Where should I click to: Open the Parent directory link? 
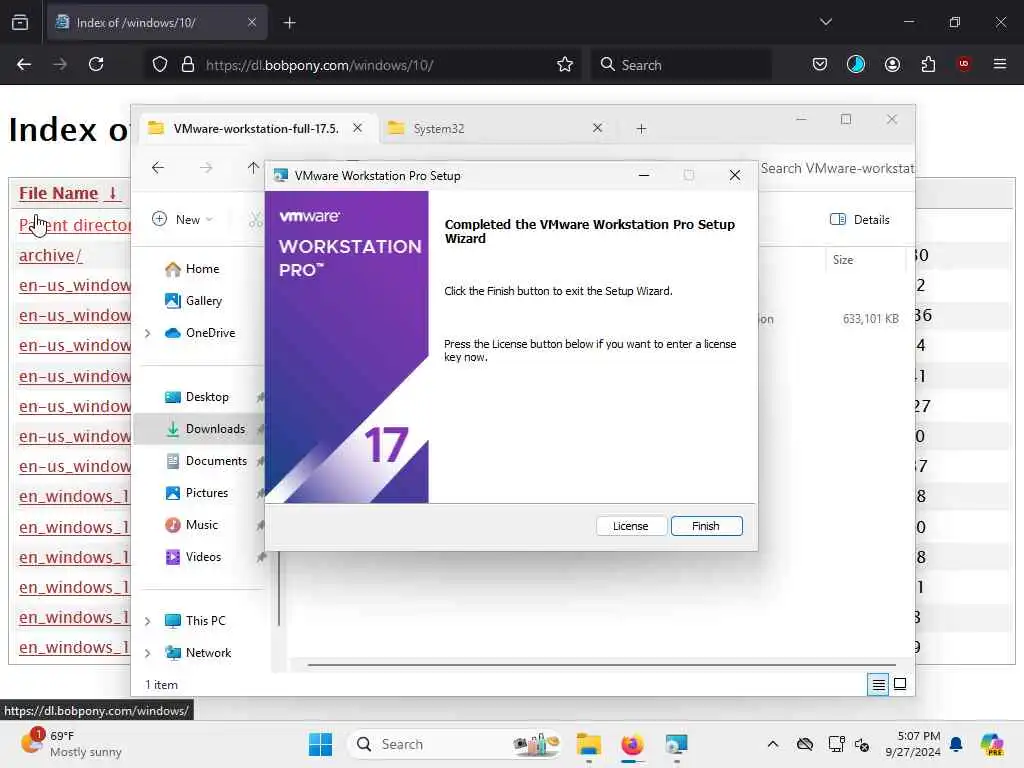pyautogui.click(x=75, y=225)
